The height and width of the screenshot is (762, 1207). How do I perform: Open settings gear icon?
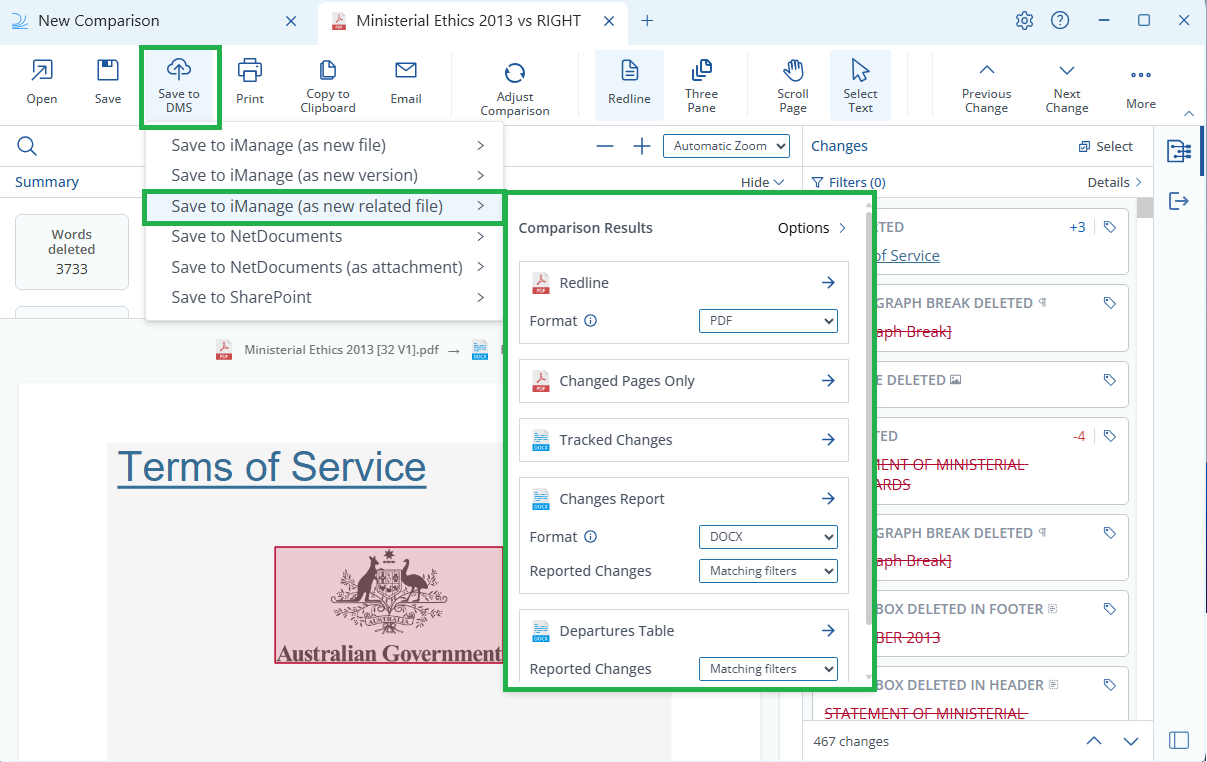pos(1024,21)
